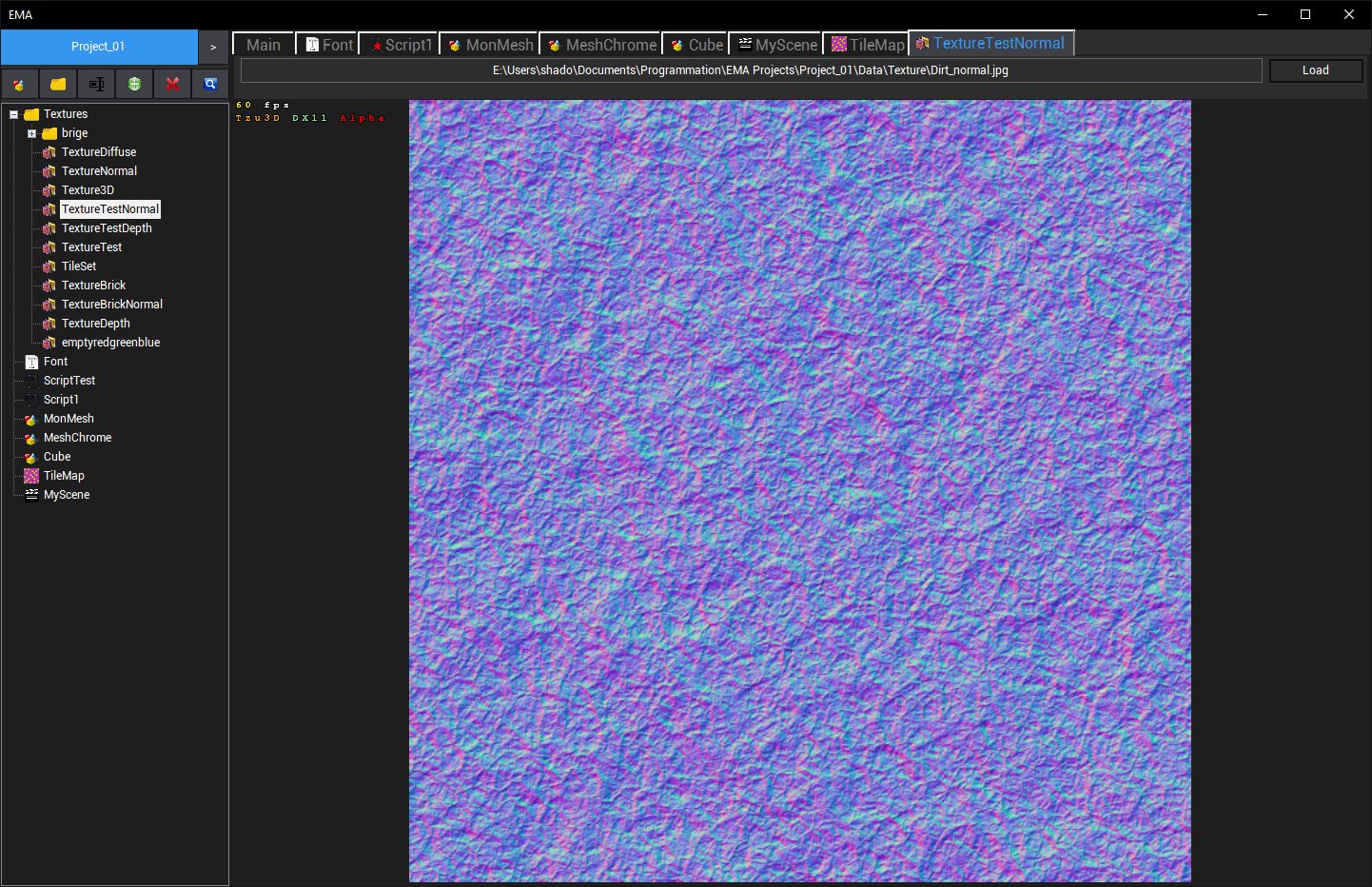The image size is (1372, 887).
Task: Select TextureTestDepth in the tree
Action: [107, 228]
